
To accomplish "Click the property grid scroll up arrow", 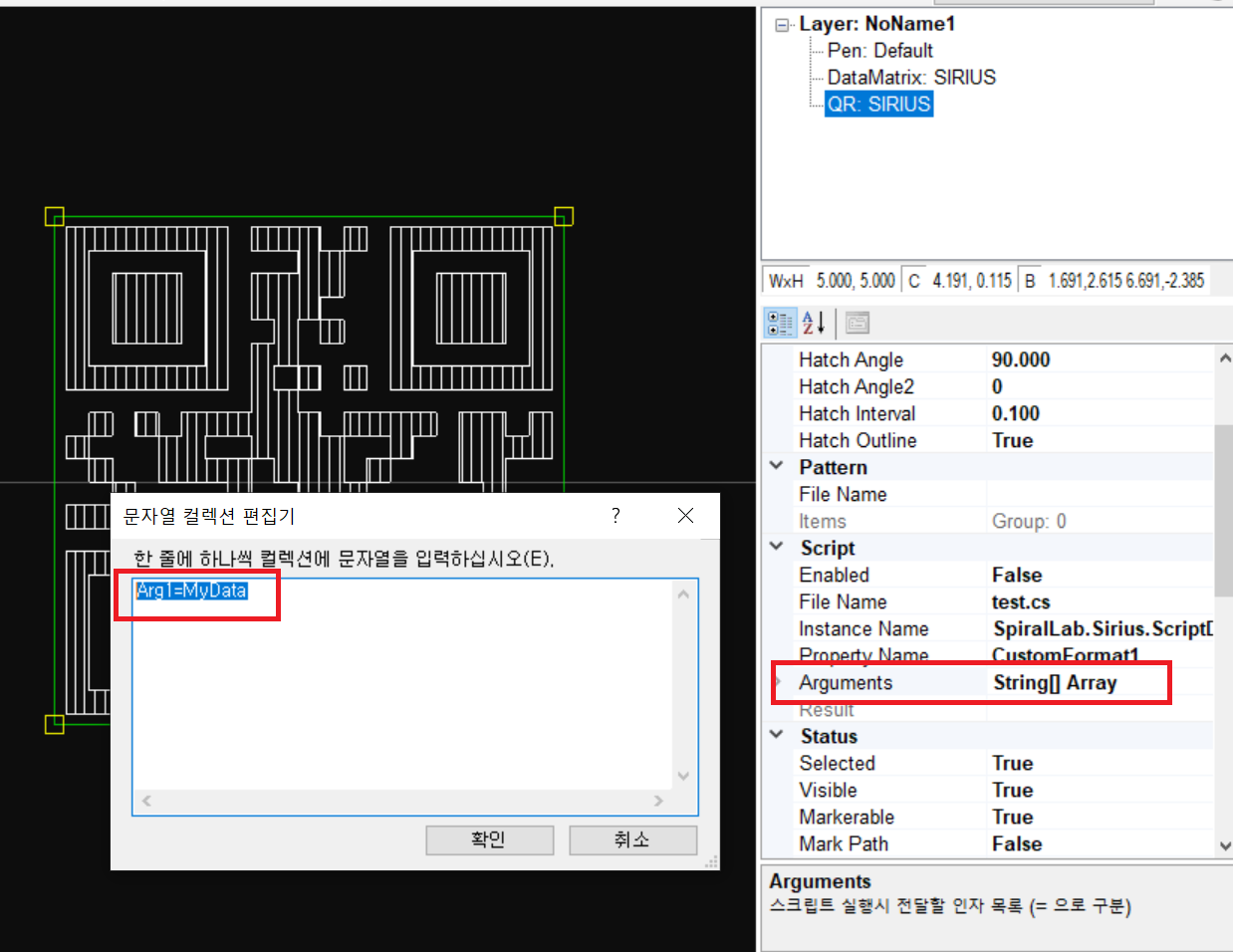I will pos(1224,357).
